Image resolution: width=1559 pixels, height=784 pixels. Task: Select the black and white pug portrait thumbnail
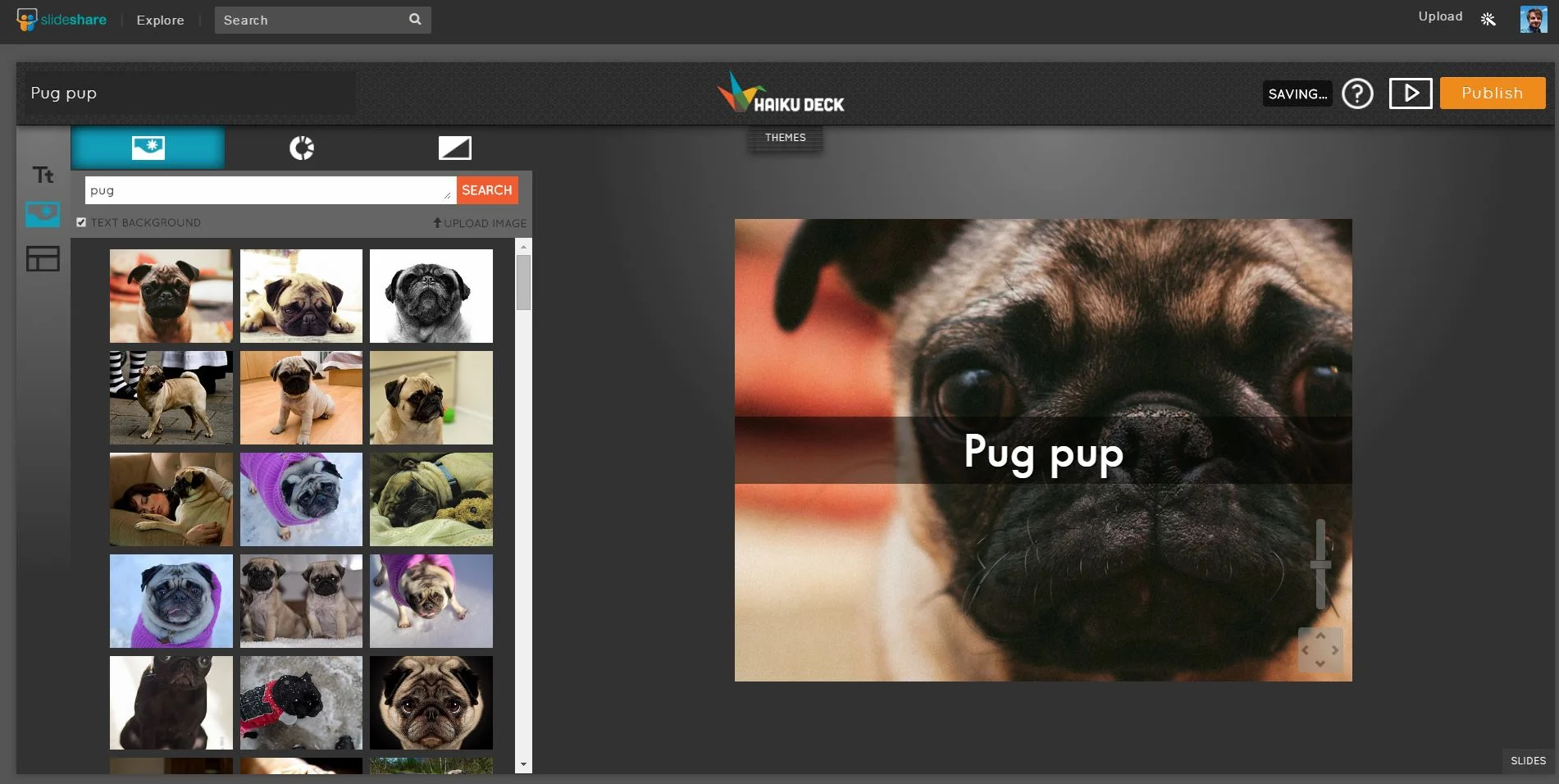point(431,296)
